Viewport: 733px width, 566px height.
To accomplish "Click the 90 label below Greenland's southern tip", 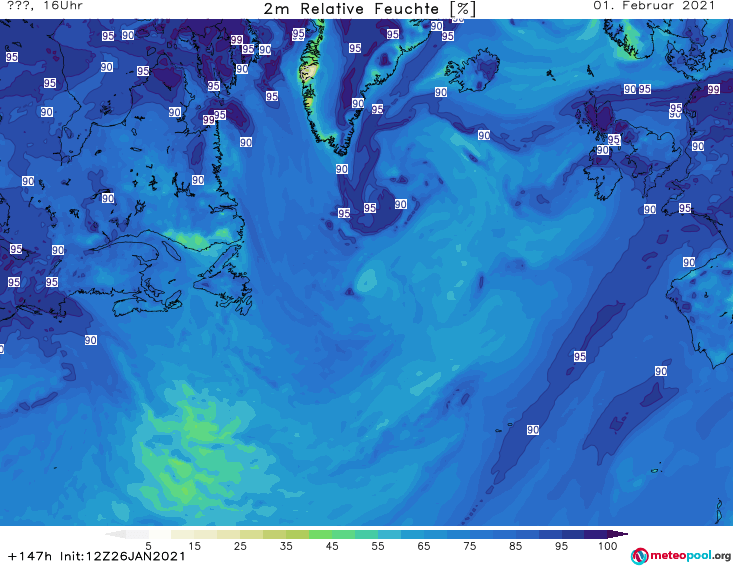I will pyautogui.click(x=342, y=169).
